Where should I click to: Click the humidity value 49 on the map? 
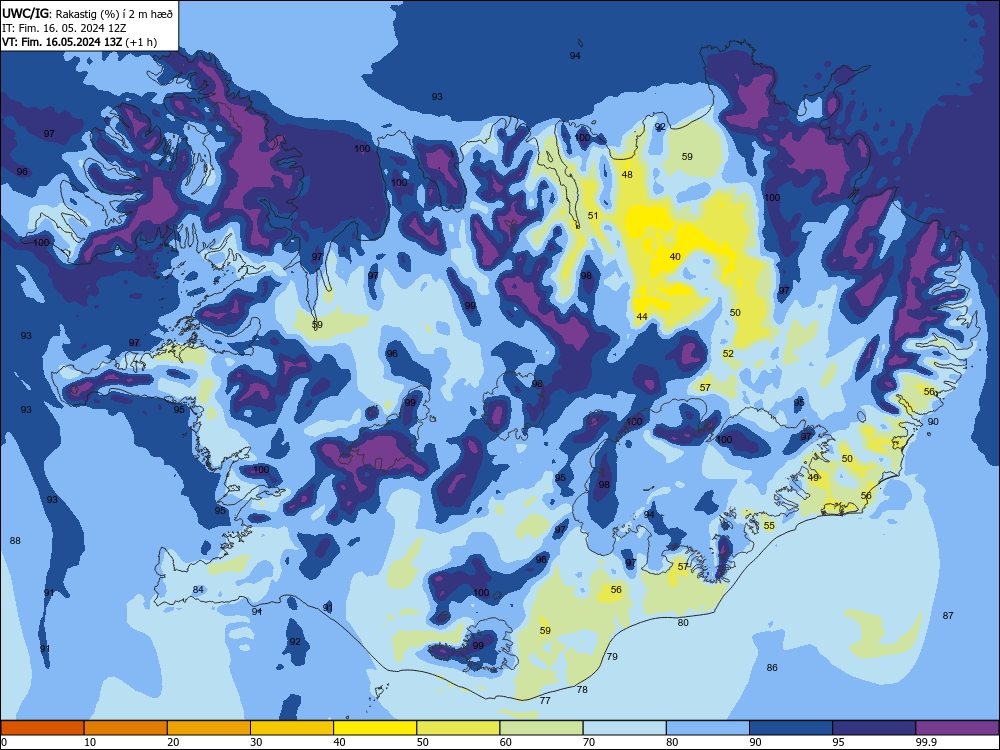point(813,478)
